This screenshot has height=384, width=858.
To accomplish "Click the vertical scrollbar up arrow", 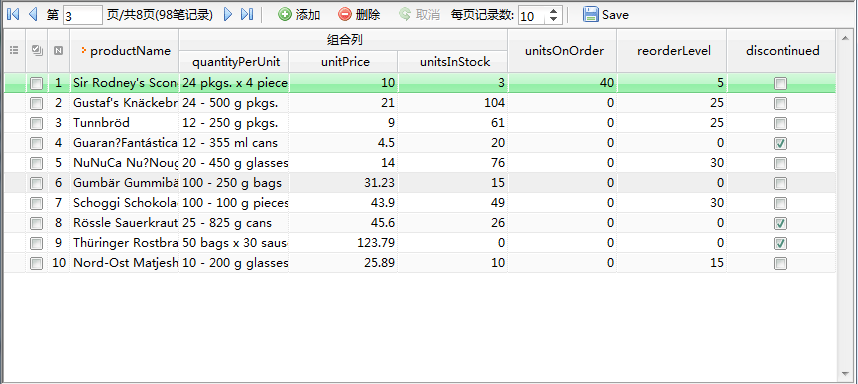I will [846, 39].
